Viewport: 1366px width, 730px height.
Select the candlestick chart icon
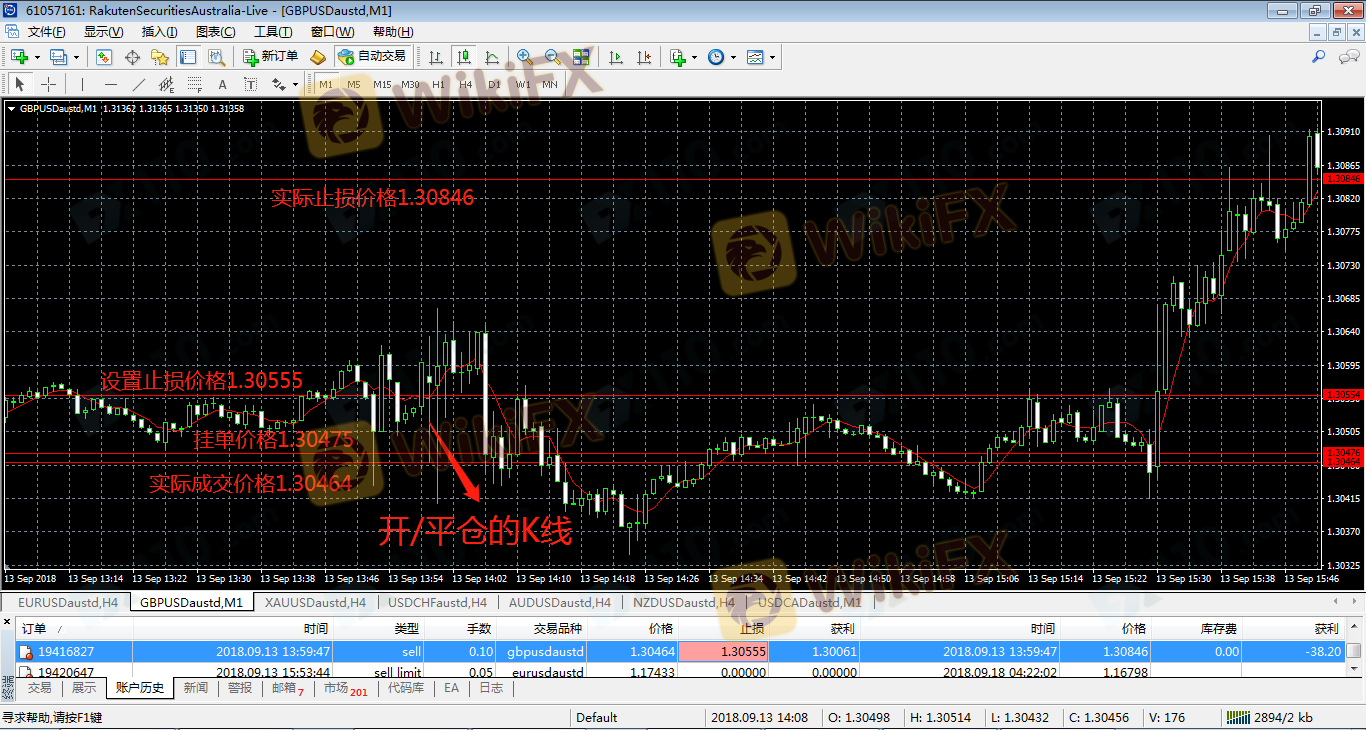click(x=463, y=57)
